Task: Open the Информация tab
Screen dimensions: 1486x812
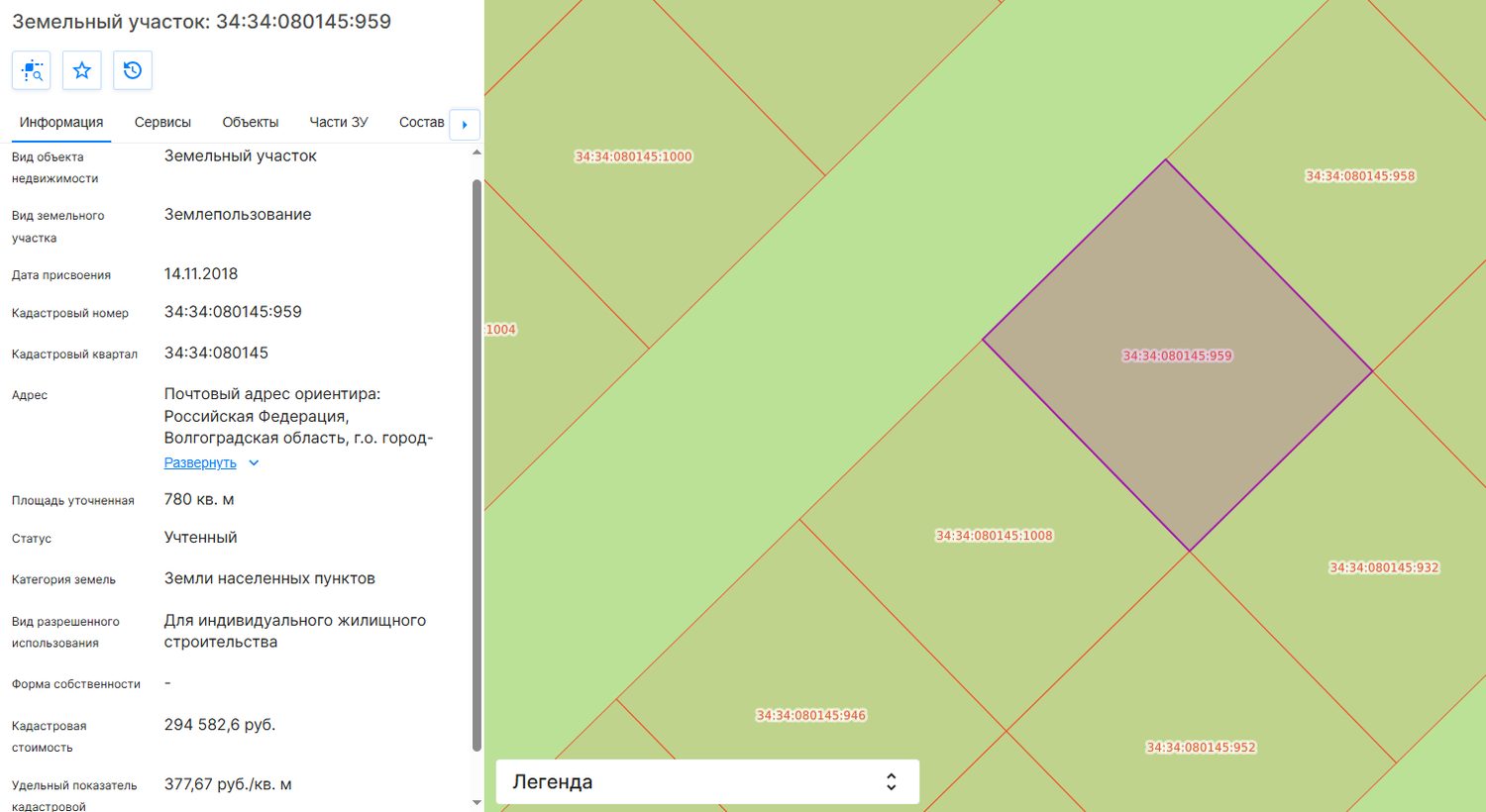Action: pyautogui.click(x=61, y=123)
